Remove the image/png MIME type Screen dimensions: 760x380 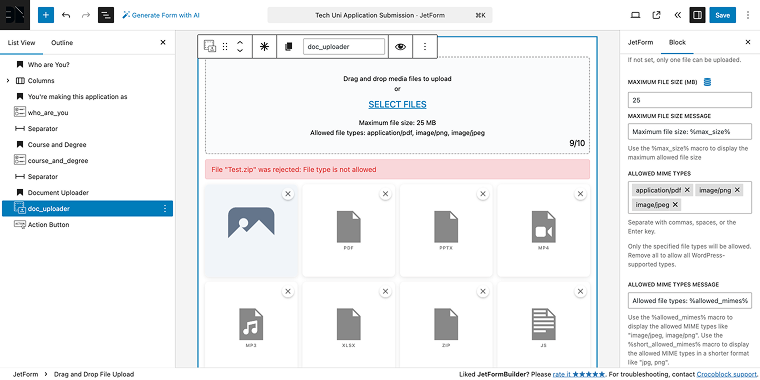[737, 190]
